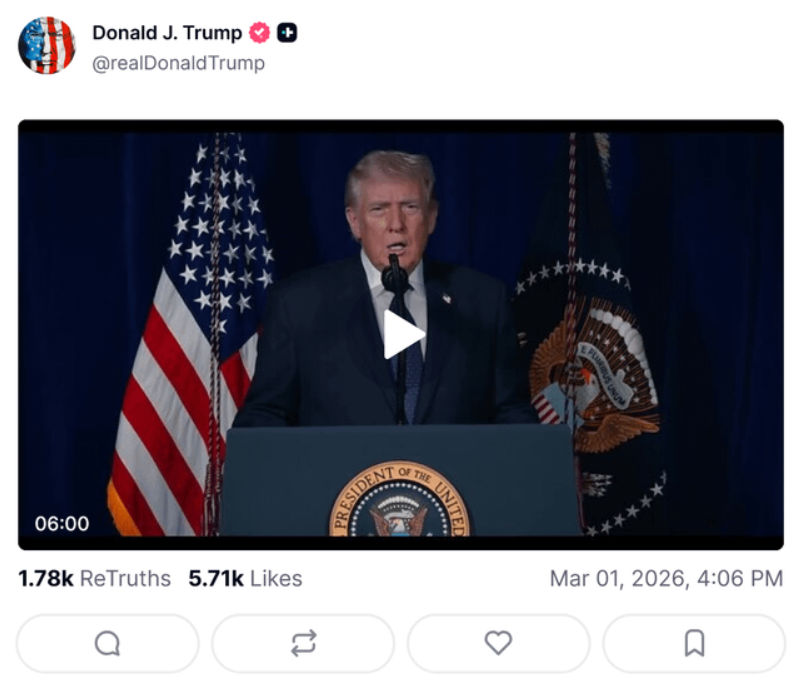Click the podium lectern in the video
The width and height of the screenshot is (800, 690).
(402, 480)
